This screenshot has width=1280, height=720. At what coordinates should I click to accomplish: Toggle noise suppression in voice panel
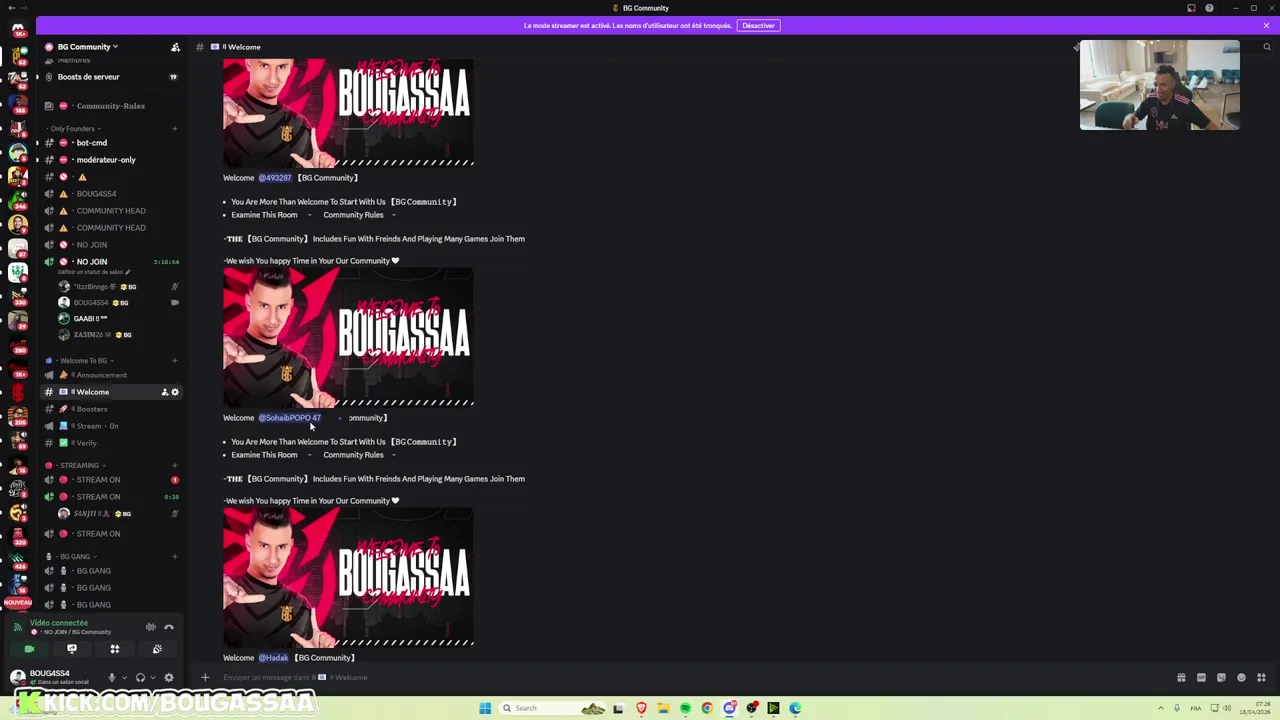pos(151,627)
